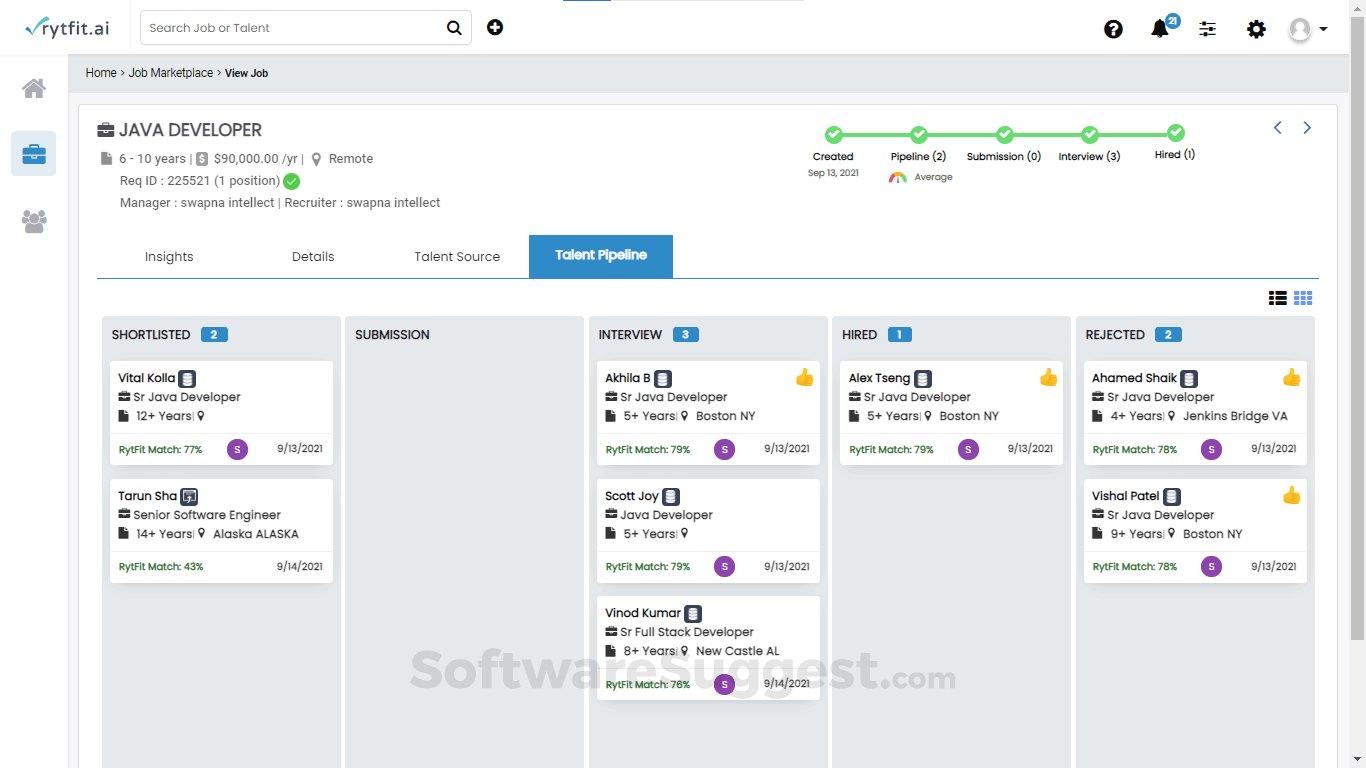
Task: Click thumbs-up icon on Akhila B card
Action: coord(805,377)
